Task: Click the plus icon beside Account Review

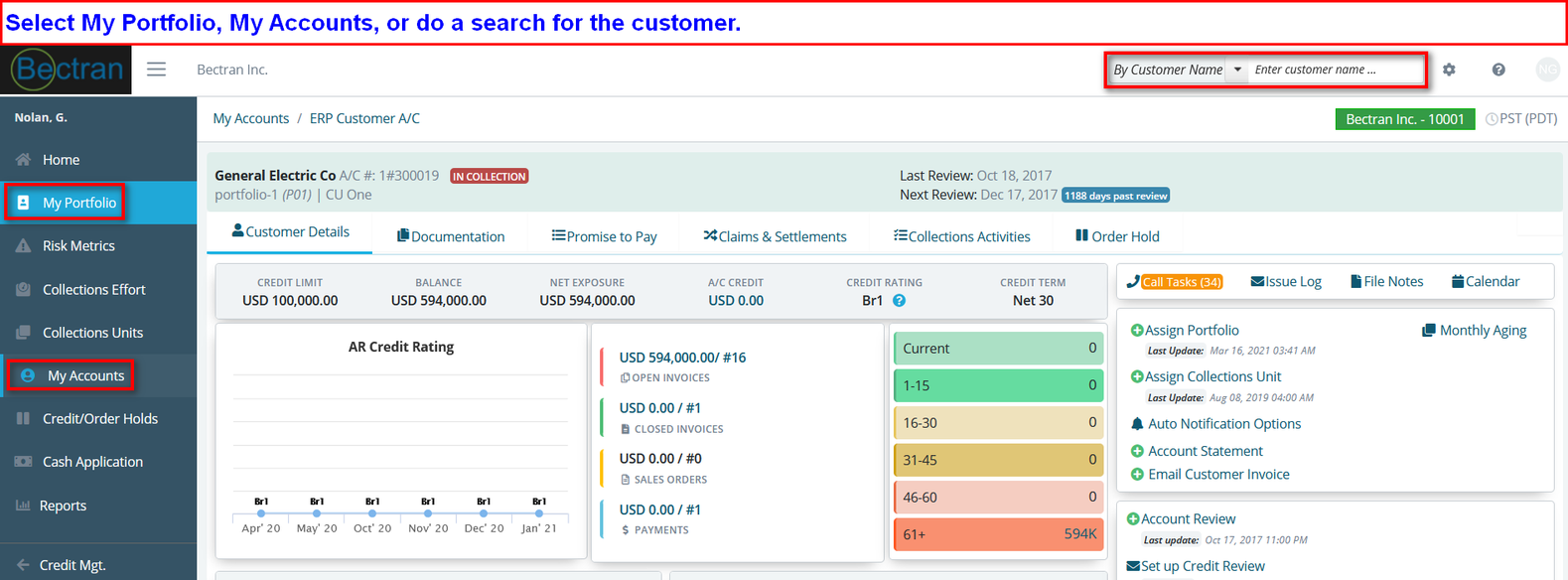Action: 1133,519
